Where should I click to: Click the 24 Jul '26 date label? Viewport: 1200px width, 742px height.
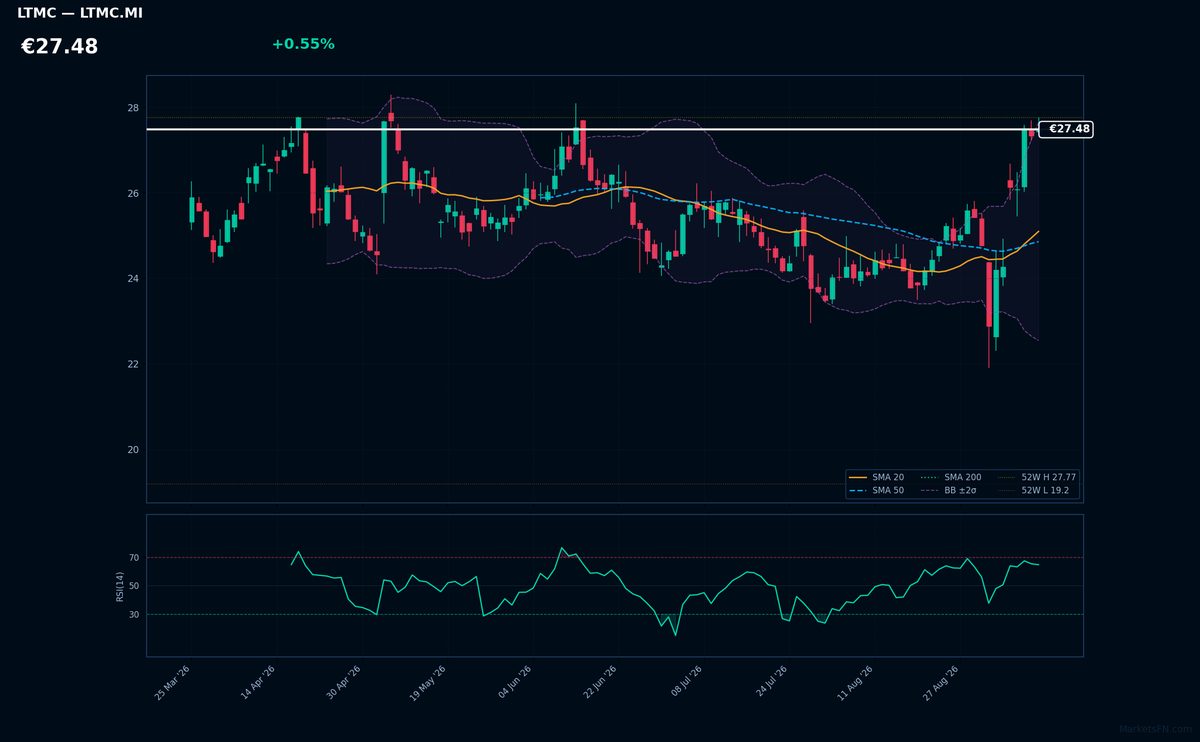[x=770, y=682]
